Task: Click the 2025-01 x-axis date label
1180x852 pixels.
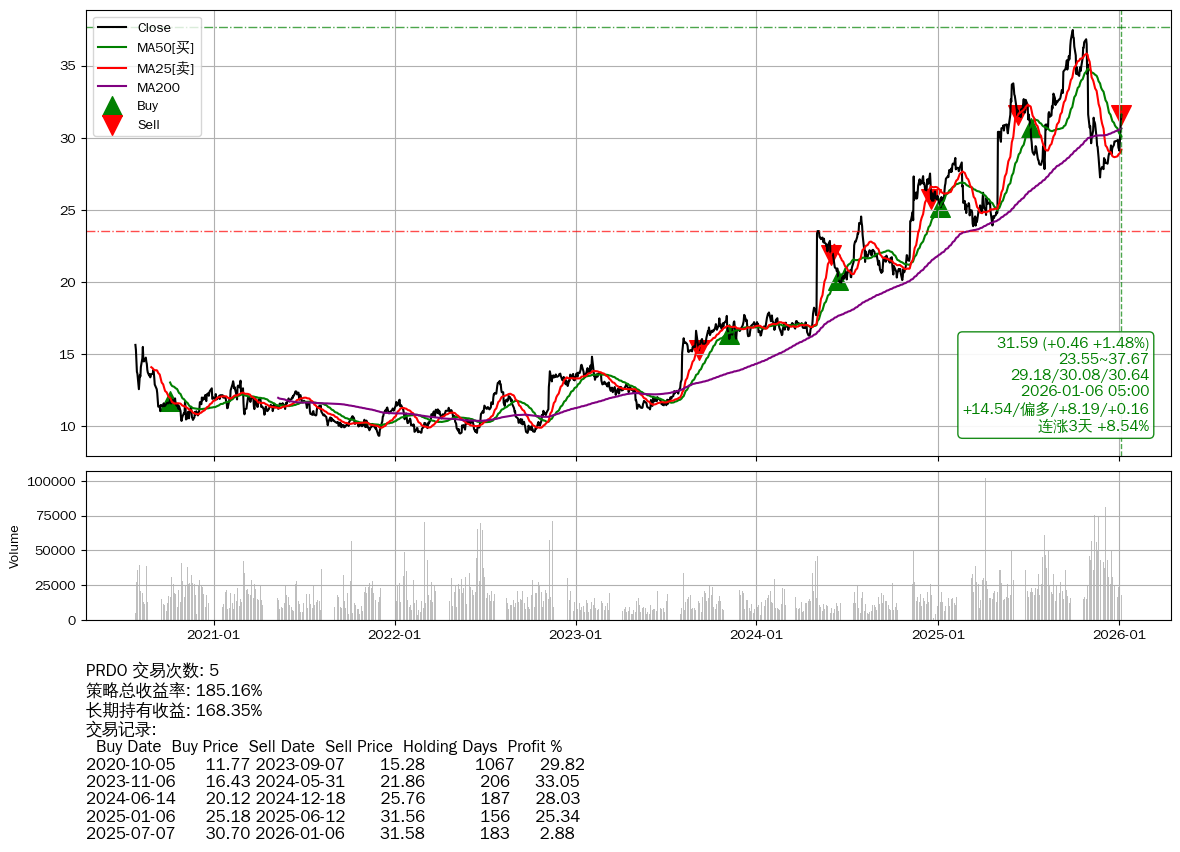Action: pos(938,634)
